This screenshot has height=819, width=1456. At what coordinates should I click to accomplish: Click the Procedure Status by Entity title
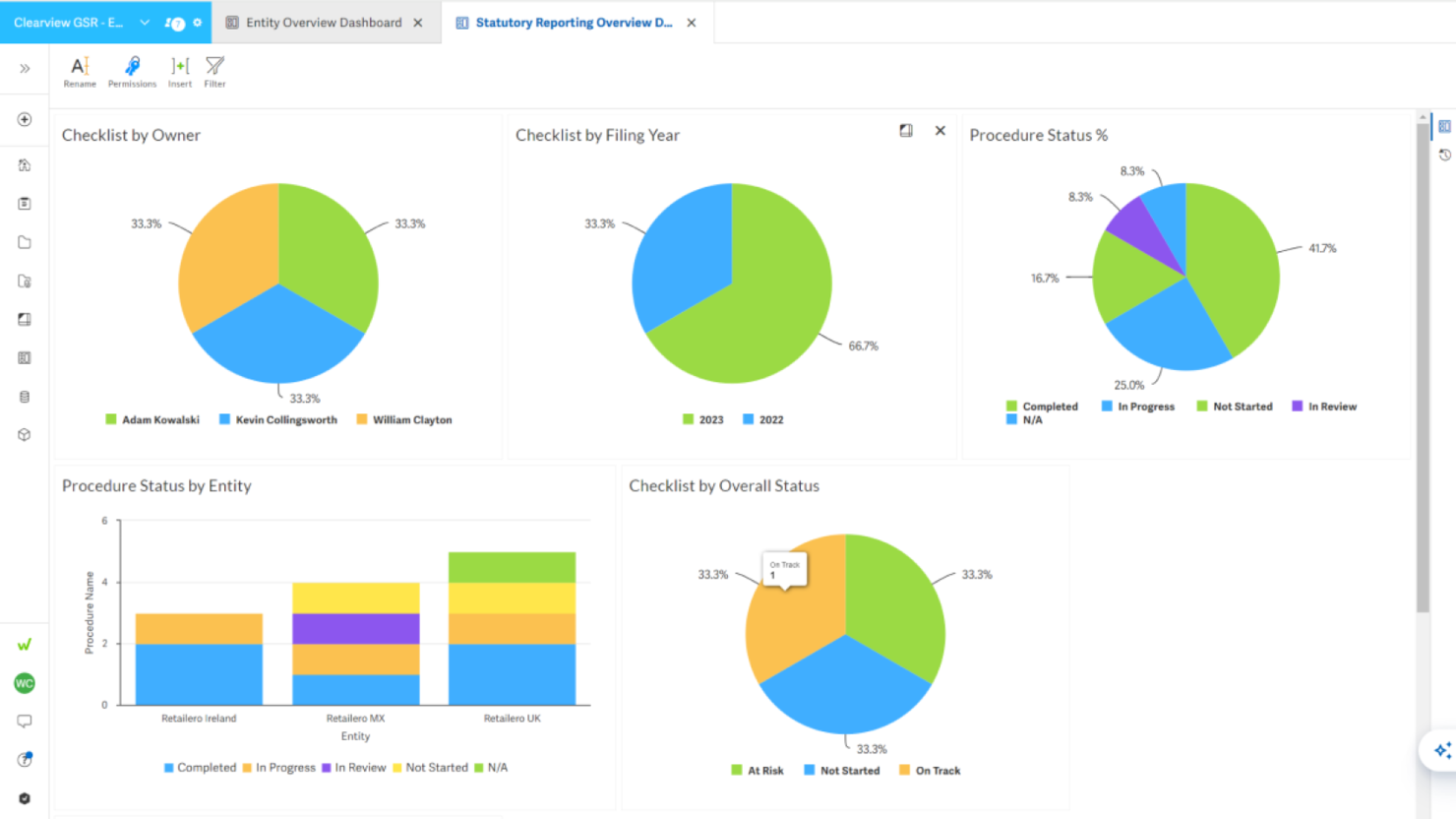point(156,486)
